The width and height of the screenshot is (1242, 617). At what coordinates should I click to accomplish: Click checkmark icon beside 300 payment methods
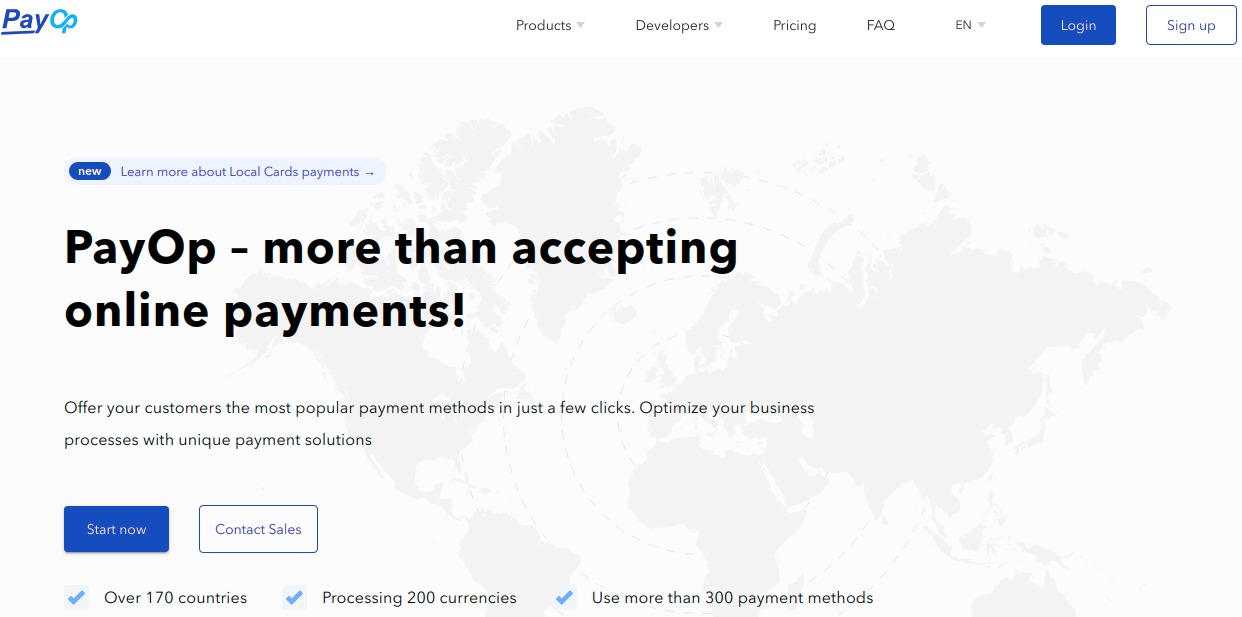[x=565, y=598]
